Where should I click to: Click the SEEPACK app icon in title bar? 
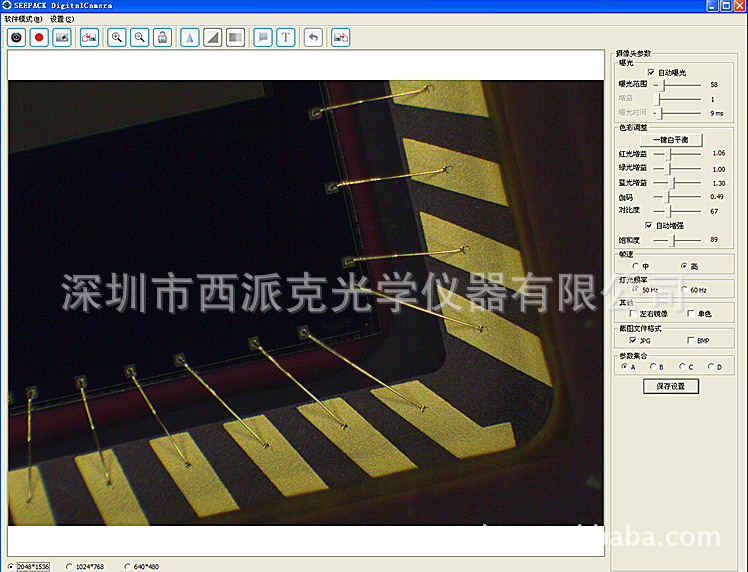[x=6, y=5]
